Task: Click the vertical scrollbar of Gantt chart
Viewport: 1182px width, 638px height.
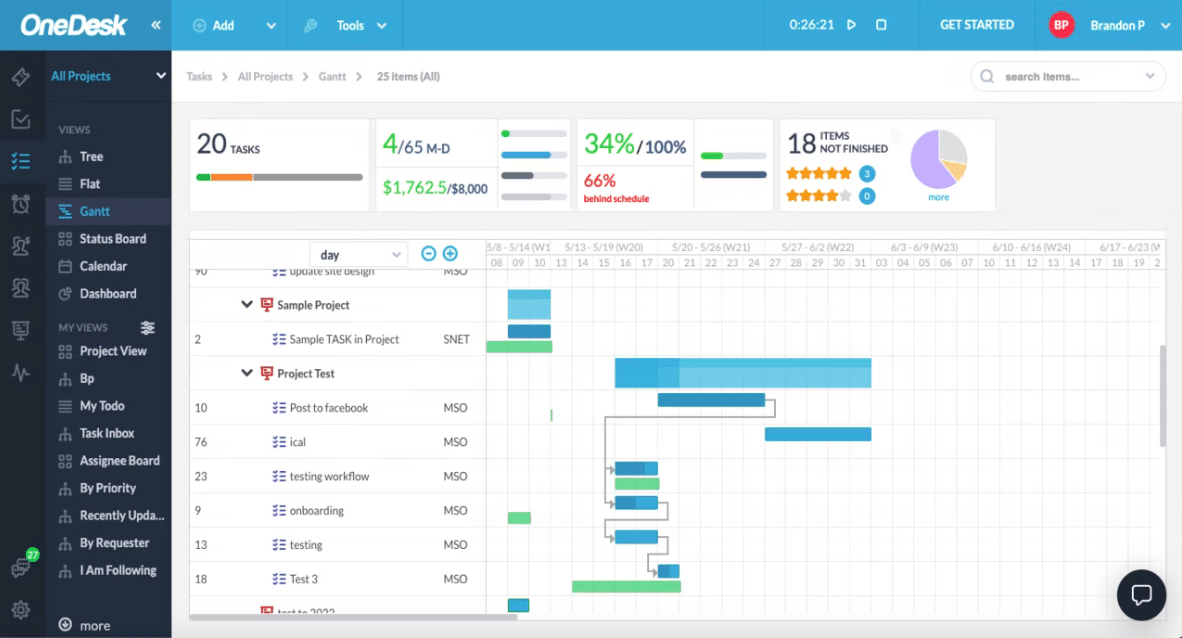Action: pyautogui.click(x=1162, y=396)
